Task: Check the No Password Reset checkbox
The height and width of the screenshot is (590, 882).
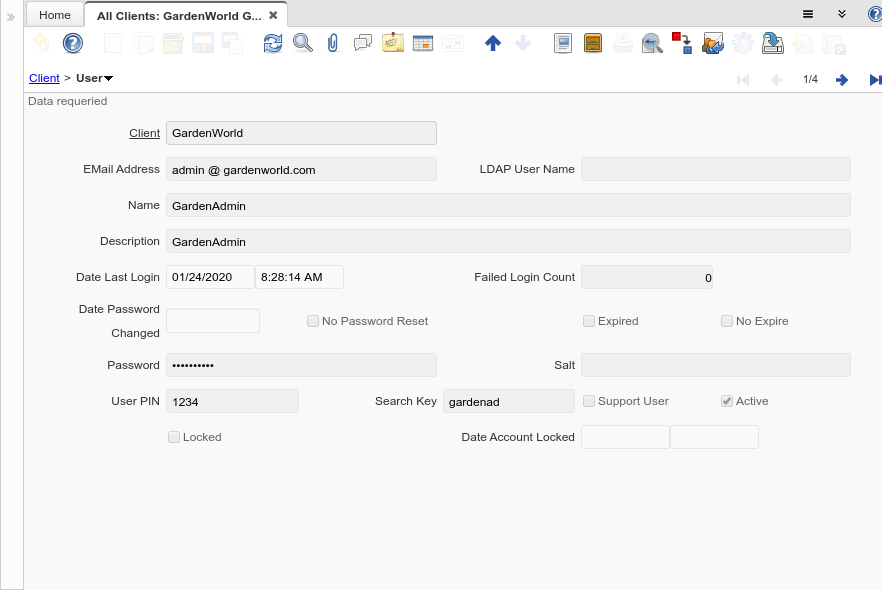Action: (x=313, y=321)
